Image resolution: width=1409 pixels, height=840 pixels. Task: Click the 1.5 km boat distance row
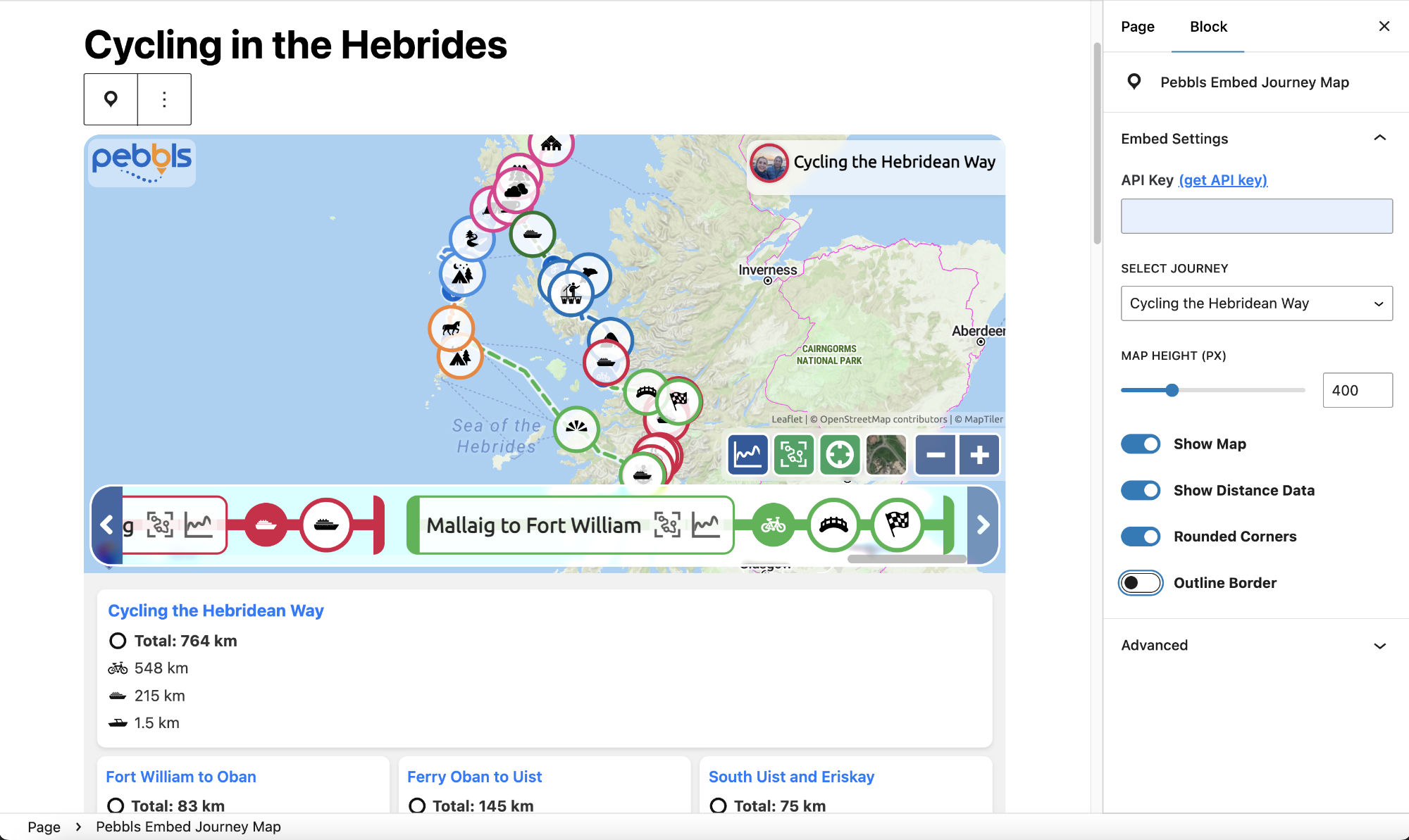[x=144, y=723]
